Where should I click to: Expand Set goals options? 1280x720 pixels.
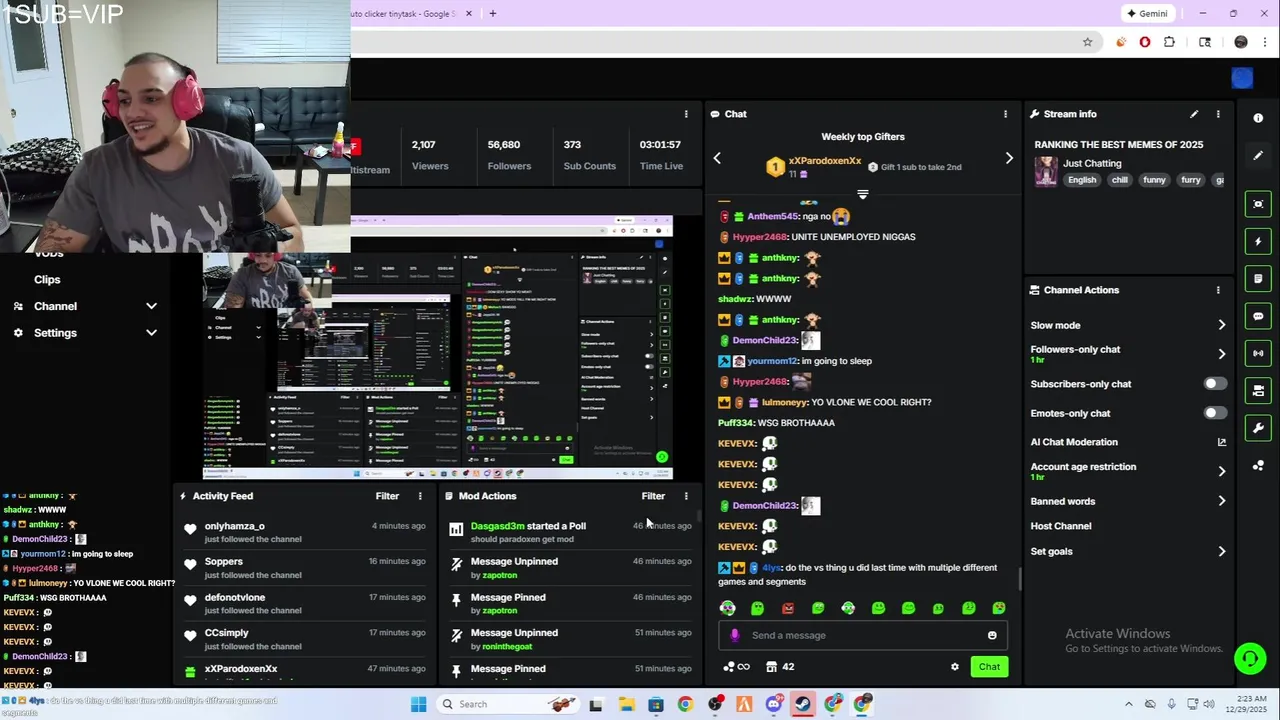click(1221, 551)
